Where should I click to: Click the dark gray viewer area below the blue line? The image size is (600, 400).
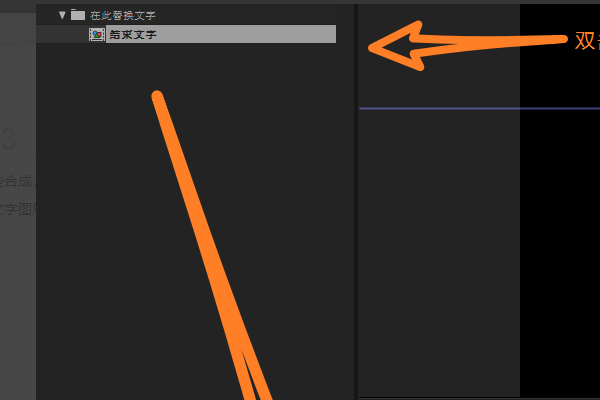click(x=439, y=253)
